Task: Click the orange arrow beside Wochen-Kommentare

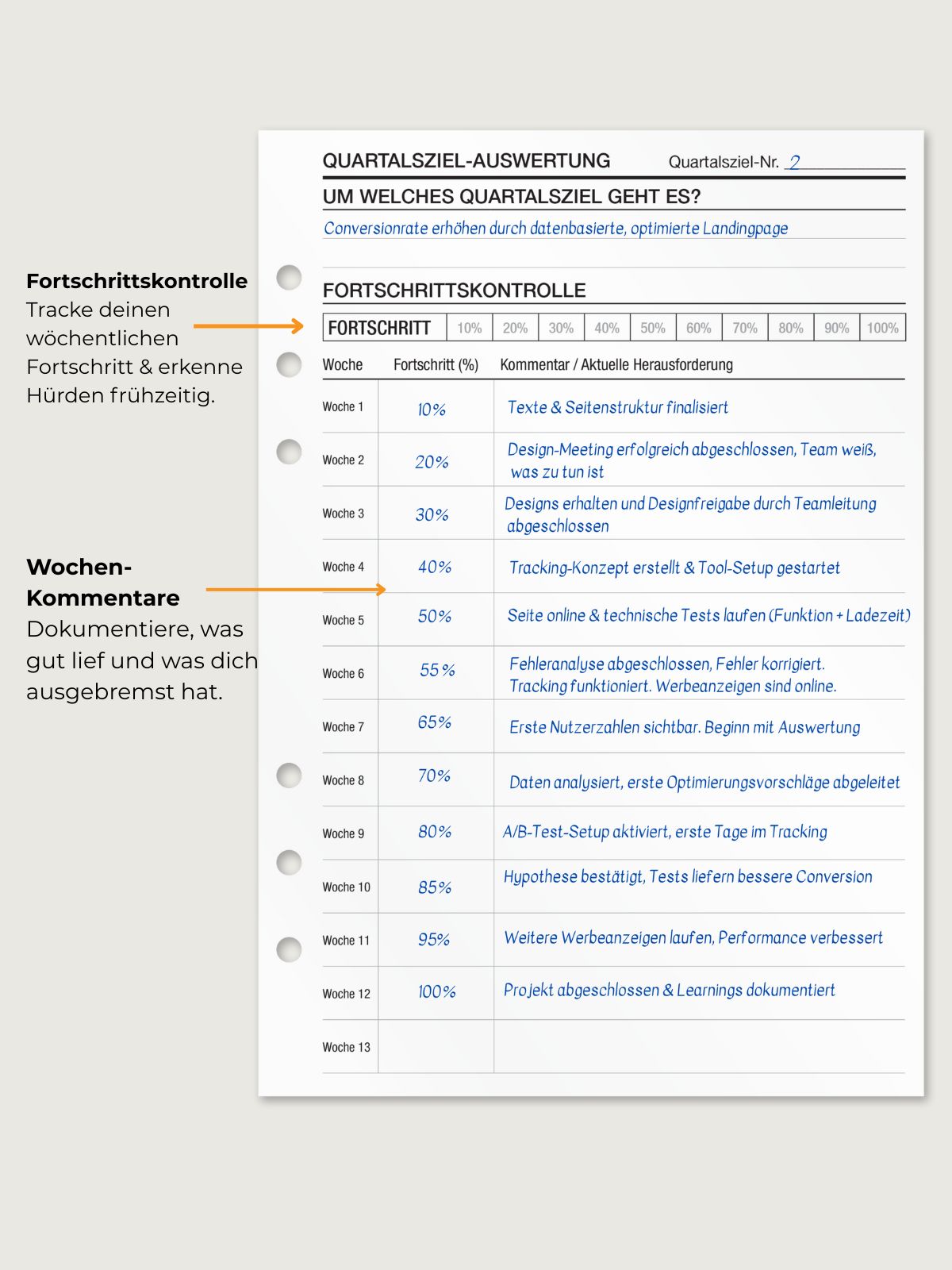Action: click(x=295, y=590)
